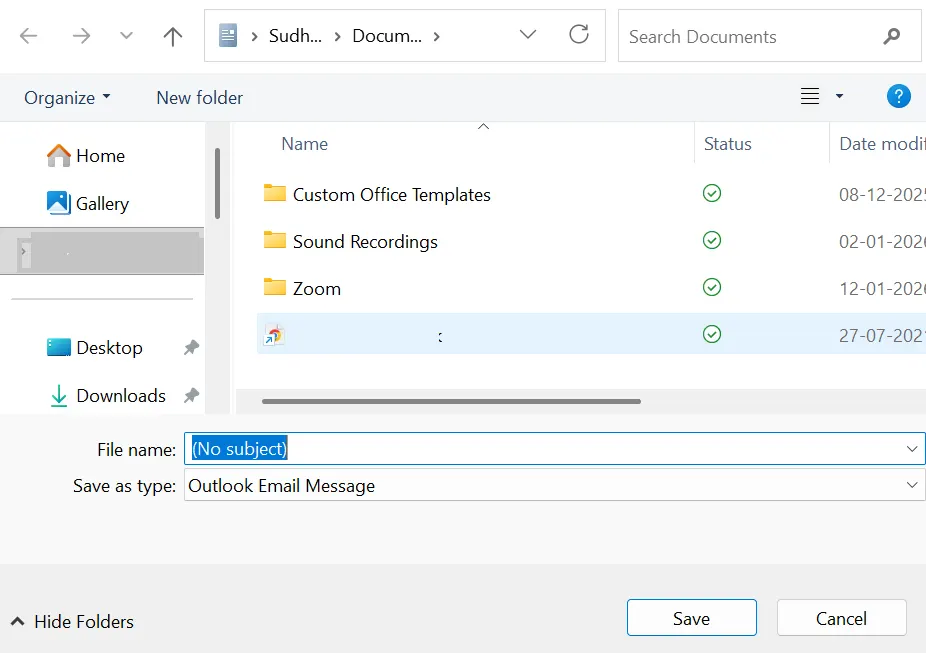Screen dimensions: 926x653
Task: Click the Cancel button
Action: 841,619
